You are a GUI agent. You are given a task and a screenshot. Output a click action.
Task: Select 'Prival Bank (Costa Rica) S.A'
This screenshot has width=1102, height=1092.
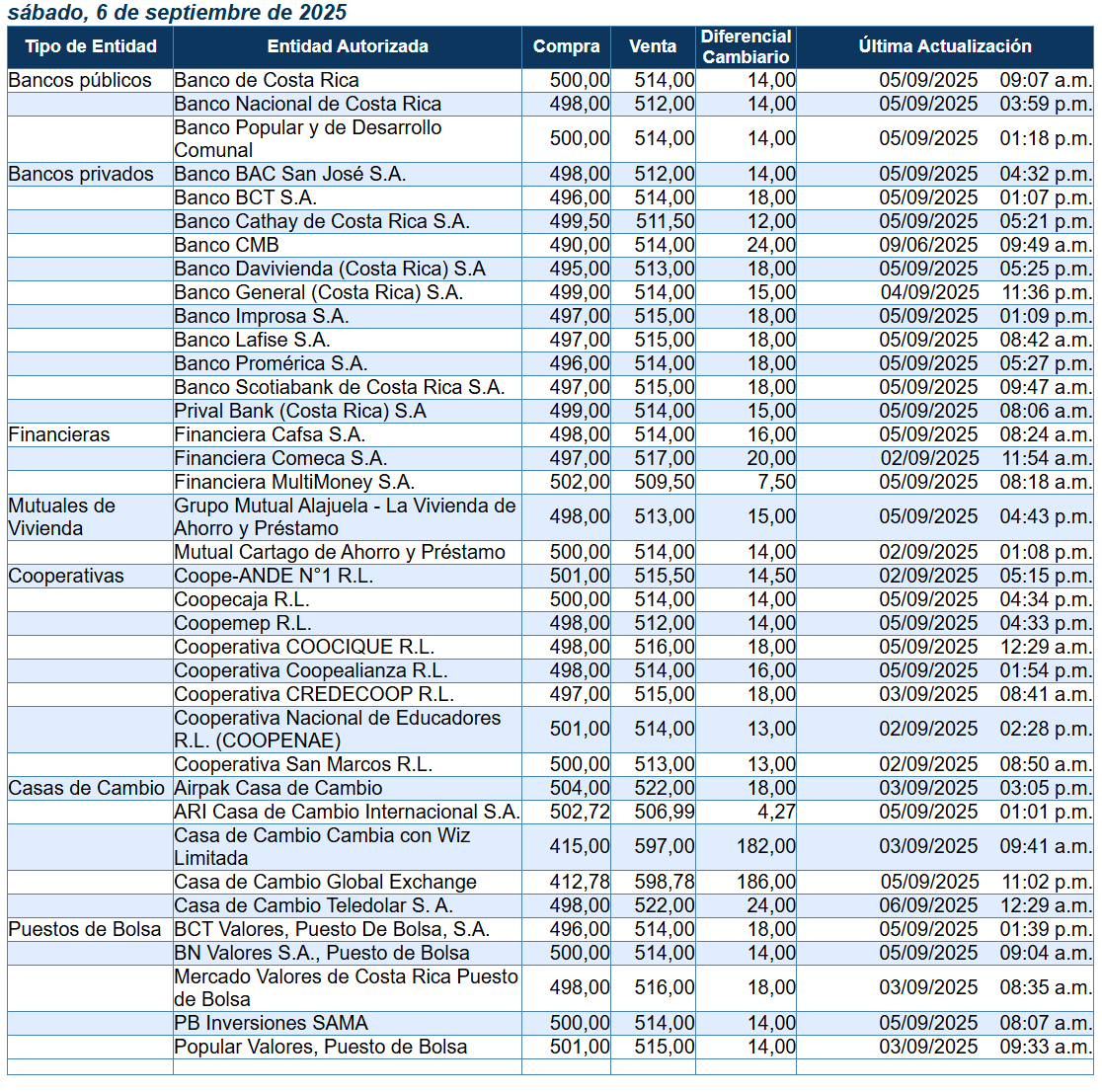300,411
